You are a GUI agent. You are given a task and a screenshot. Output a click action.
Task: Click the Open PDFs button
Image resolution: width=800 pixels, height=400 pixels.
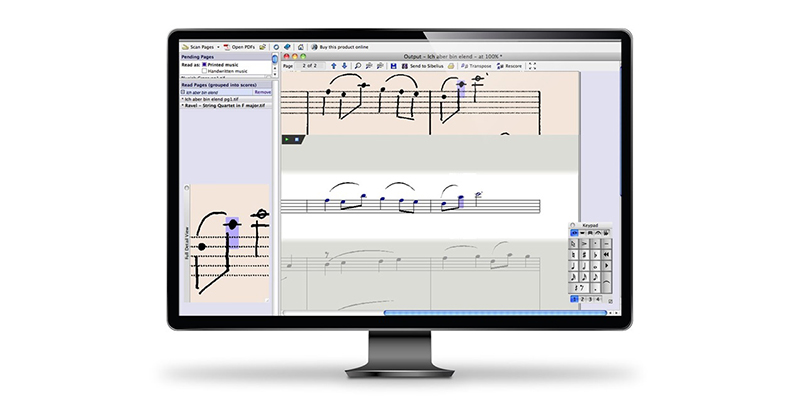coord(239,47)
